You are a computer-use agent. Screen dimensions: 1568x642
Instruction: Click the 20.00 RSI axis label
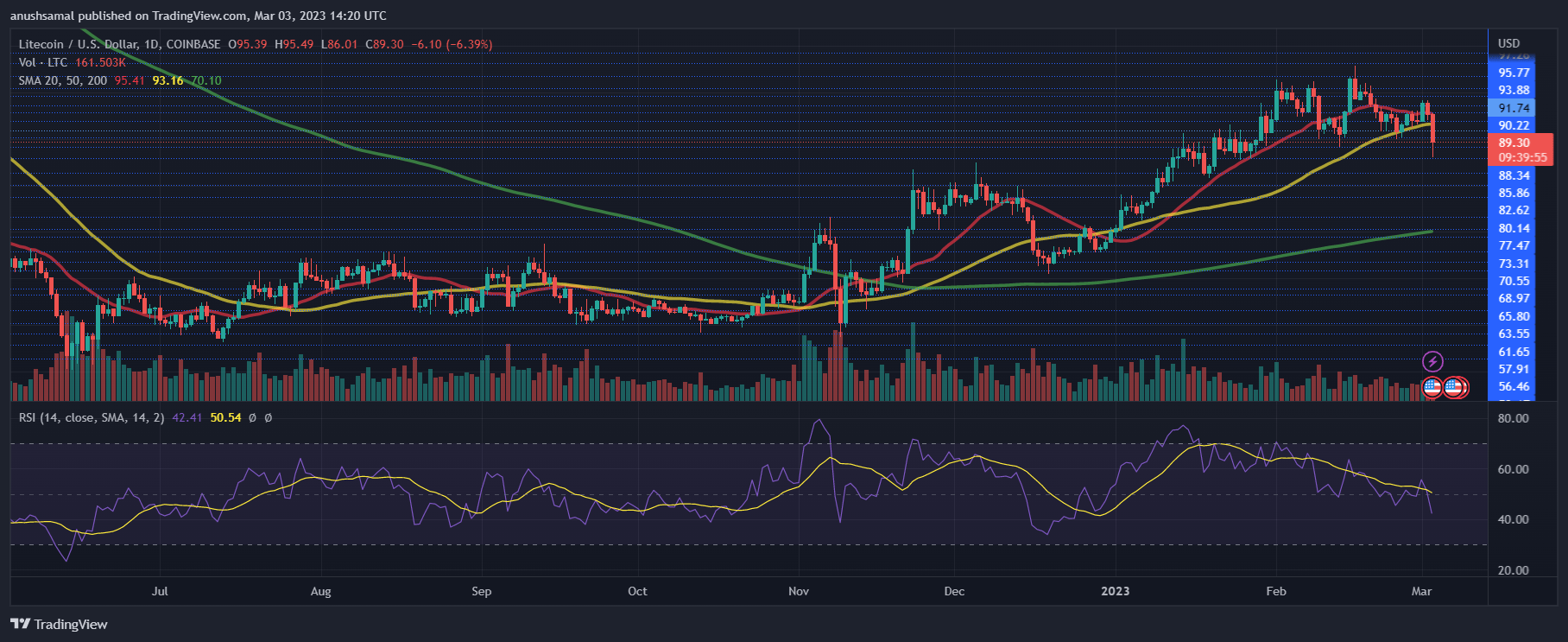coord(1514,570)
